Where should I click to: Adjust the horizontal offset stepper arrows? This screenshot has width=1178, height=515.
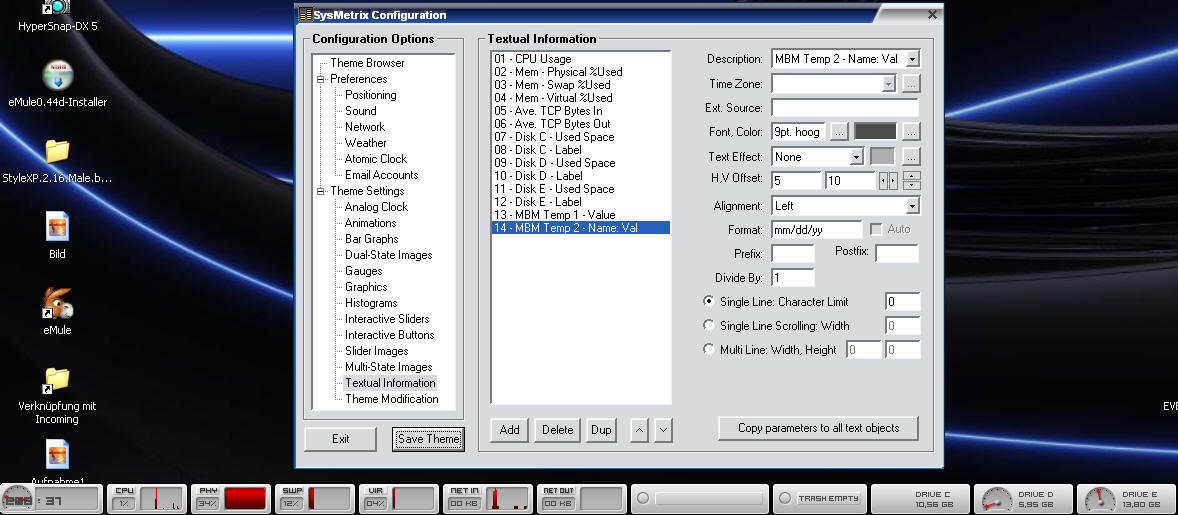coord(889,181)
